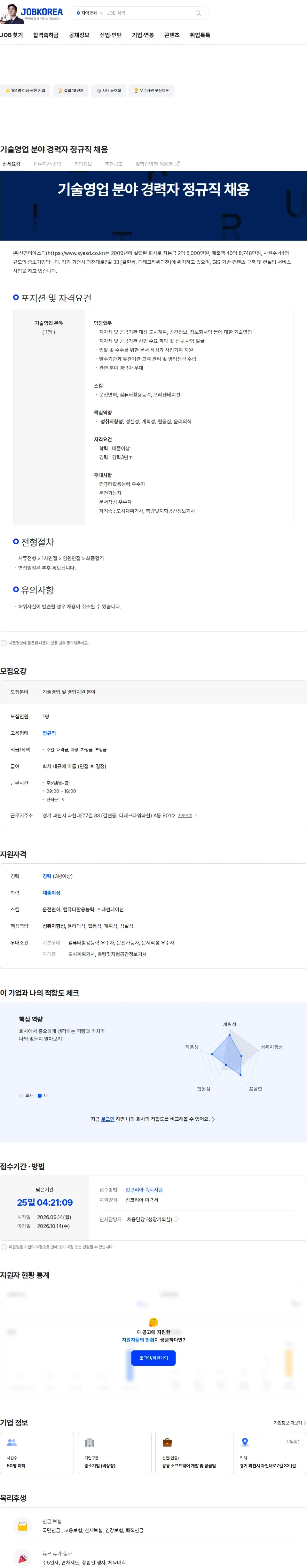This screenshot has width=307, height=1568.
Task: Click the chevron after 비교해볼 수 있어요
Action: click(213, 1119)
